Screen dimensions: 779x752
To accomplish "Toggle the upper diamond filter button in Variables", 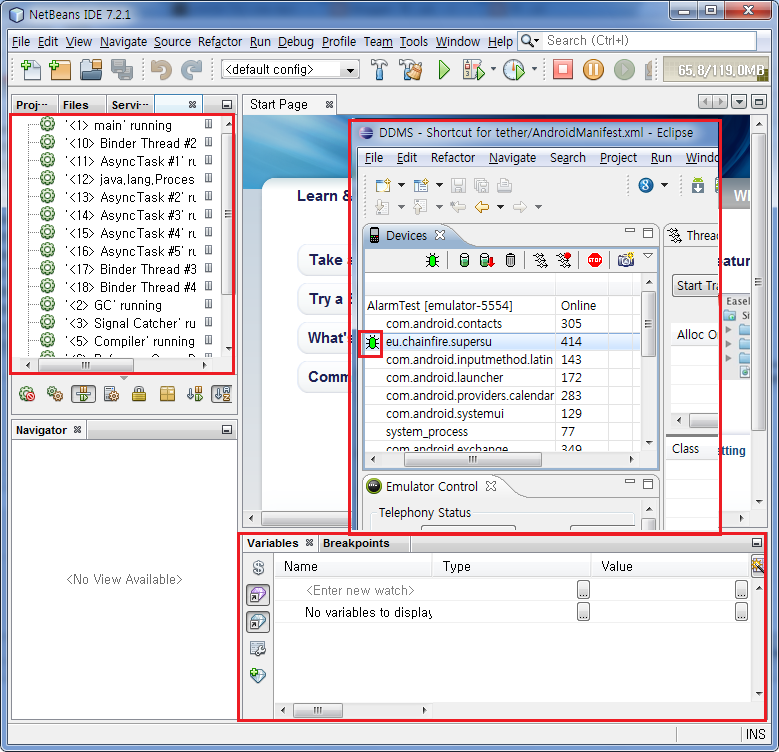I will pos(258,595).
